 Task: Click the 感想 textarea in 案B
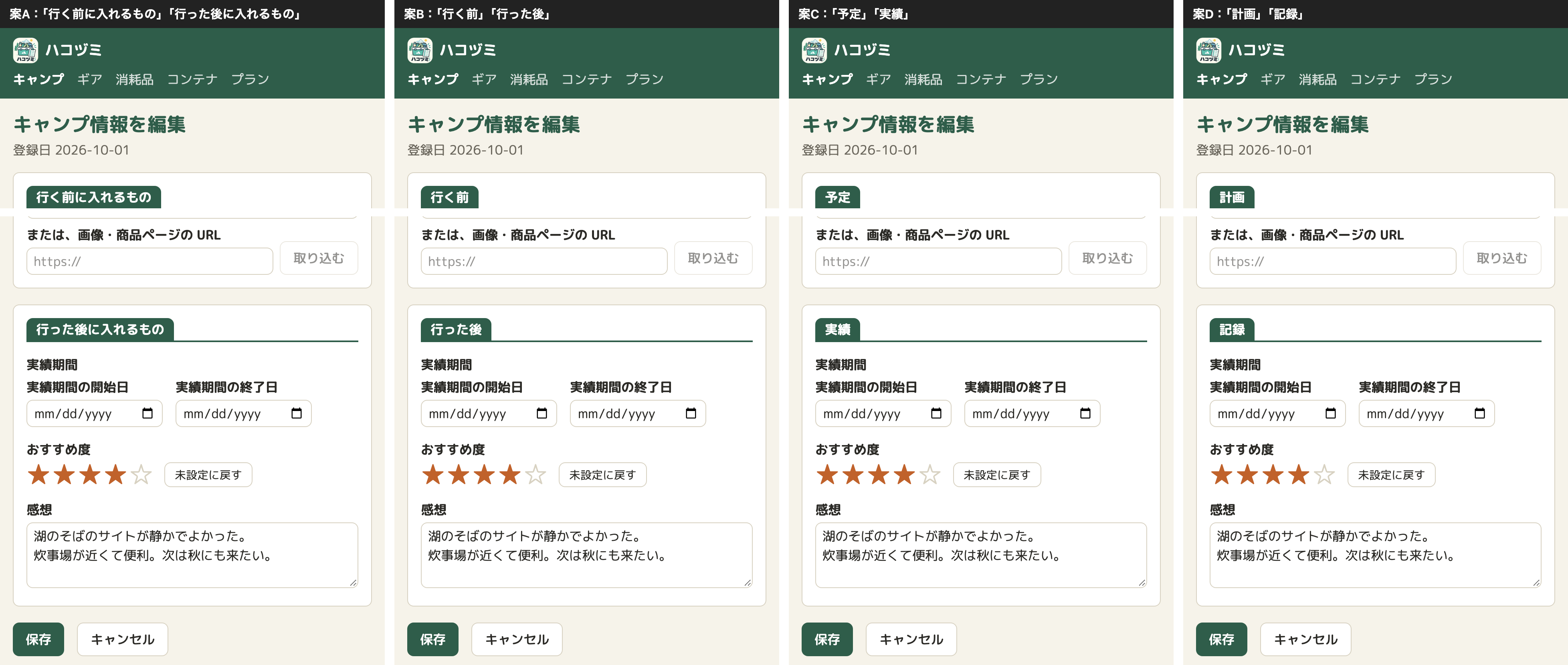pos(587,555)
